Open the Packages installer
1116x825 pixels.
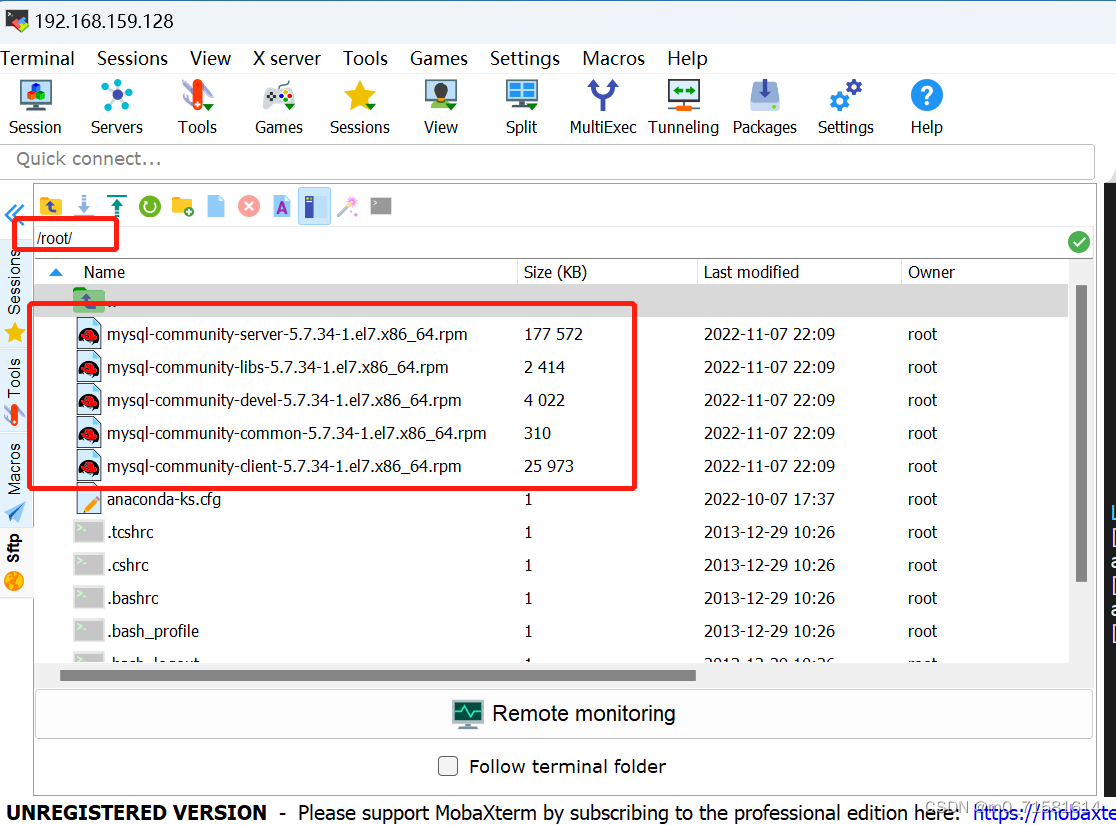(764, 105)
